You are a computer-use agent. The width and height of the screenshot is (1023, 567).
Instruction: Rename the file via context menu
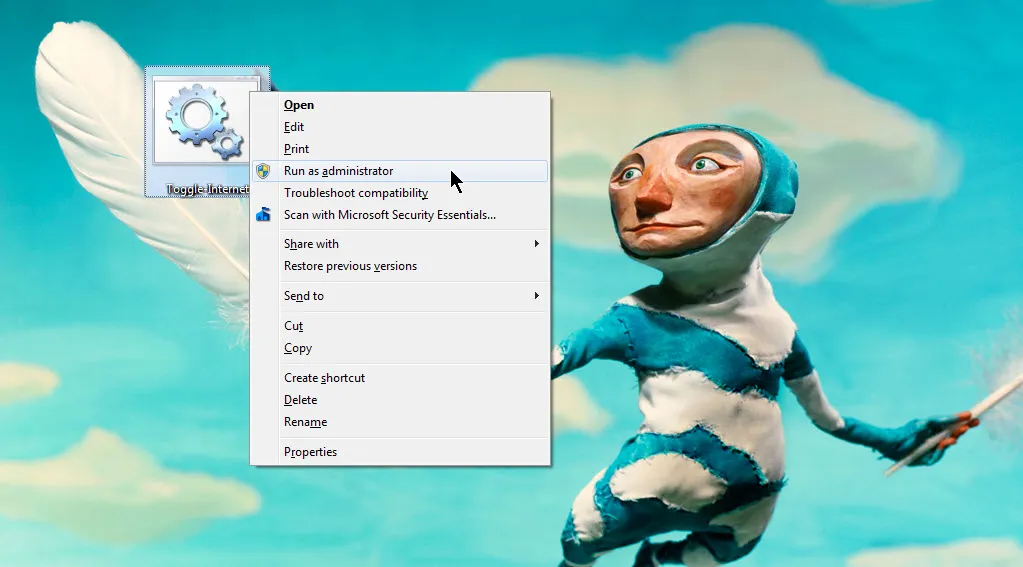[305, 422]
